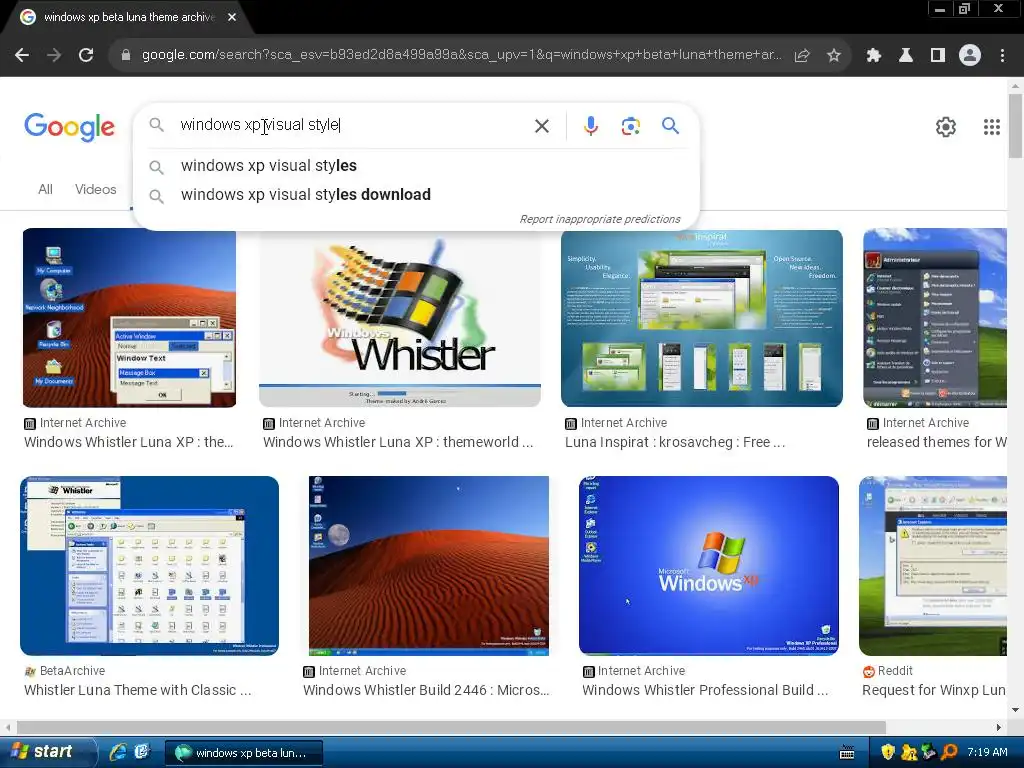The image size is (1024, 768).
Task: Open "Whistler Luna Theme with Classic ..." link
Action: coord(138,690)
